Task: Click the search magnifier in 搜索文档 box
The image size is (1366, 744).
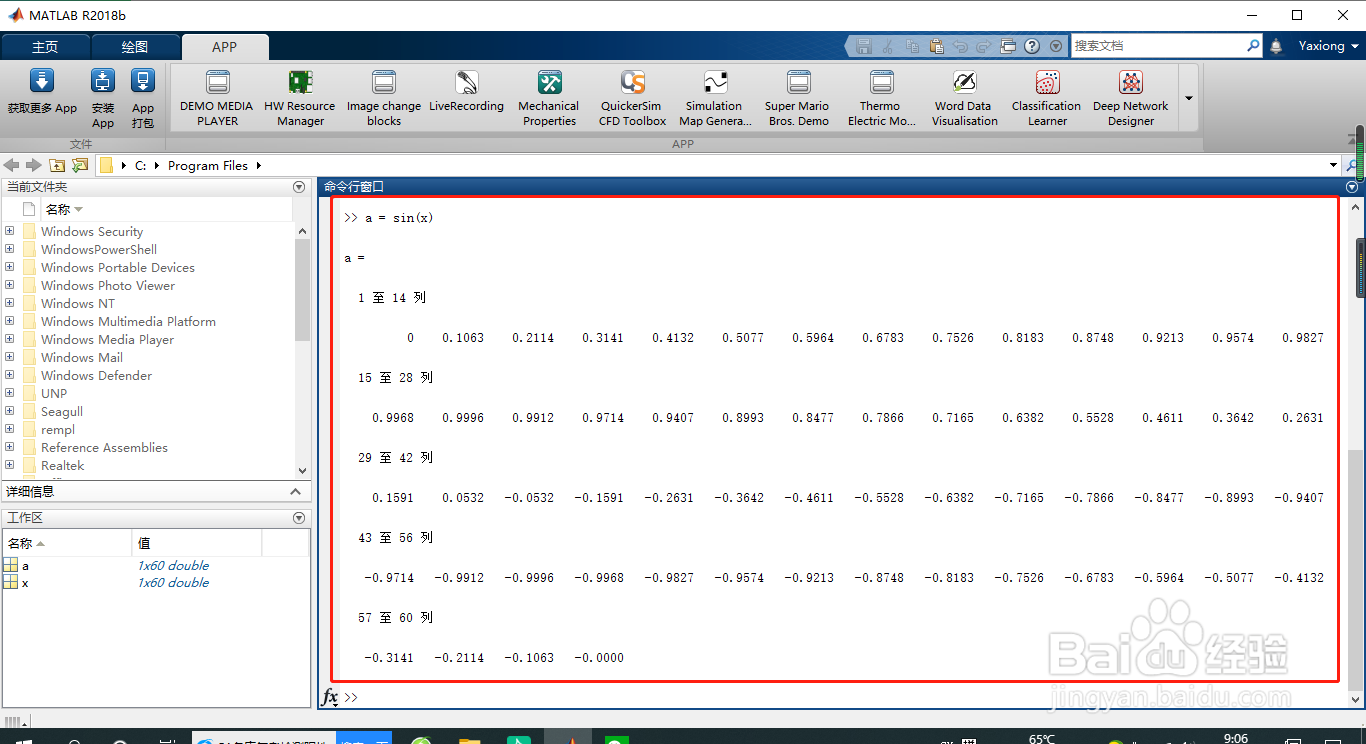Action: coord(1253,46)
